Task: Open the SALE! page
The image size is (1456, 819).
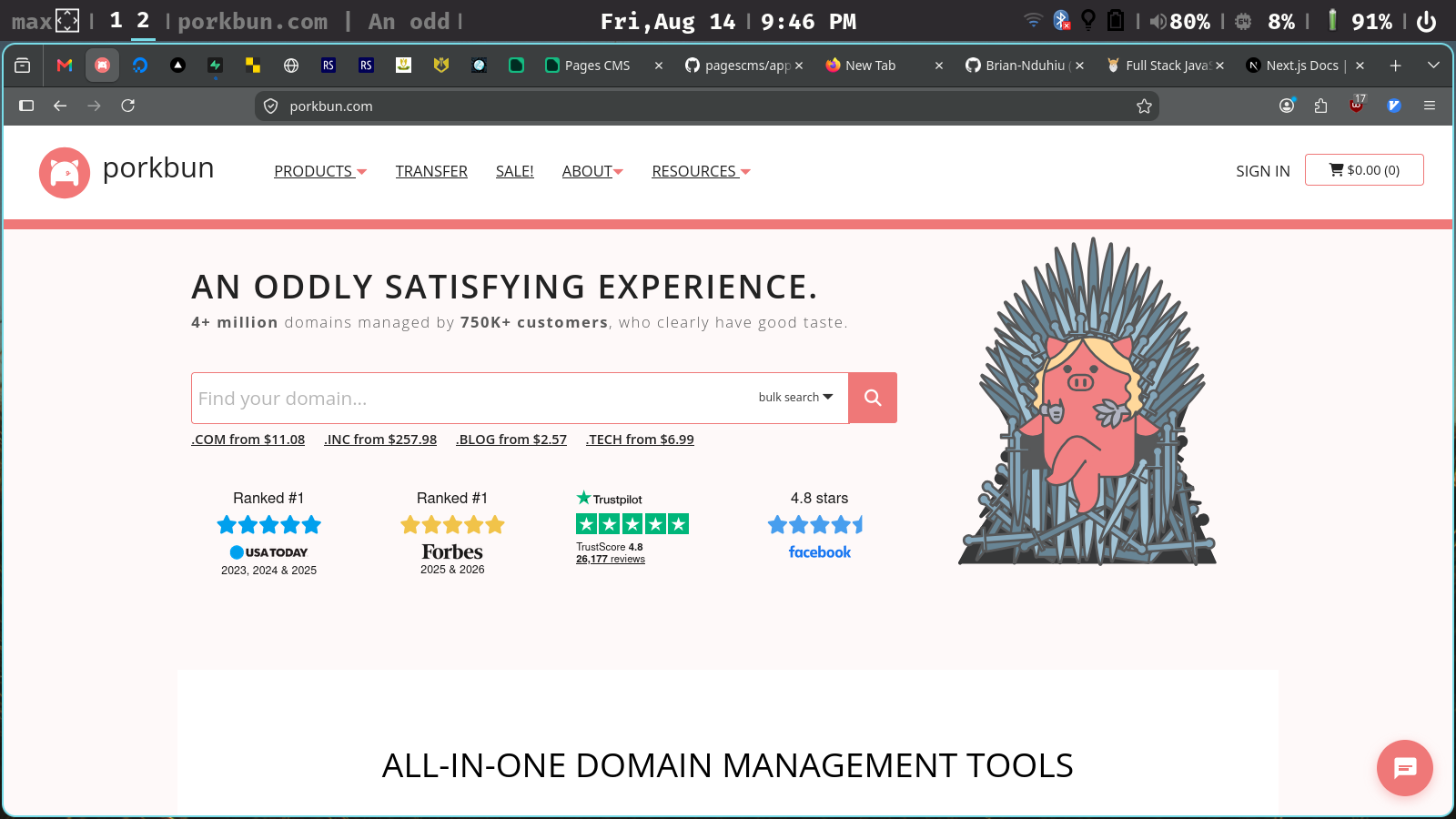Action: click(515, 171)
